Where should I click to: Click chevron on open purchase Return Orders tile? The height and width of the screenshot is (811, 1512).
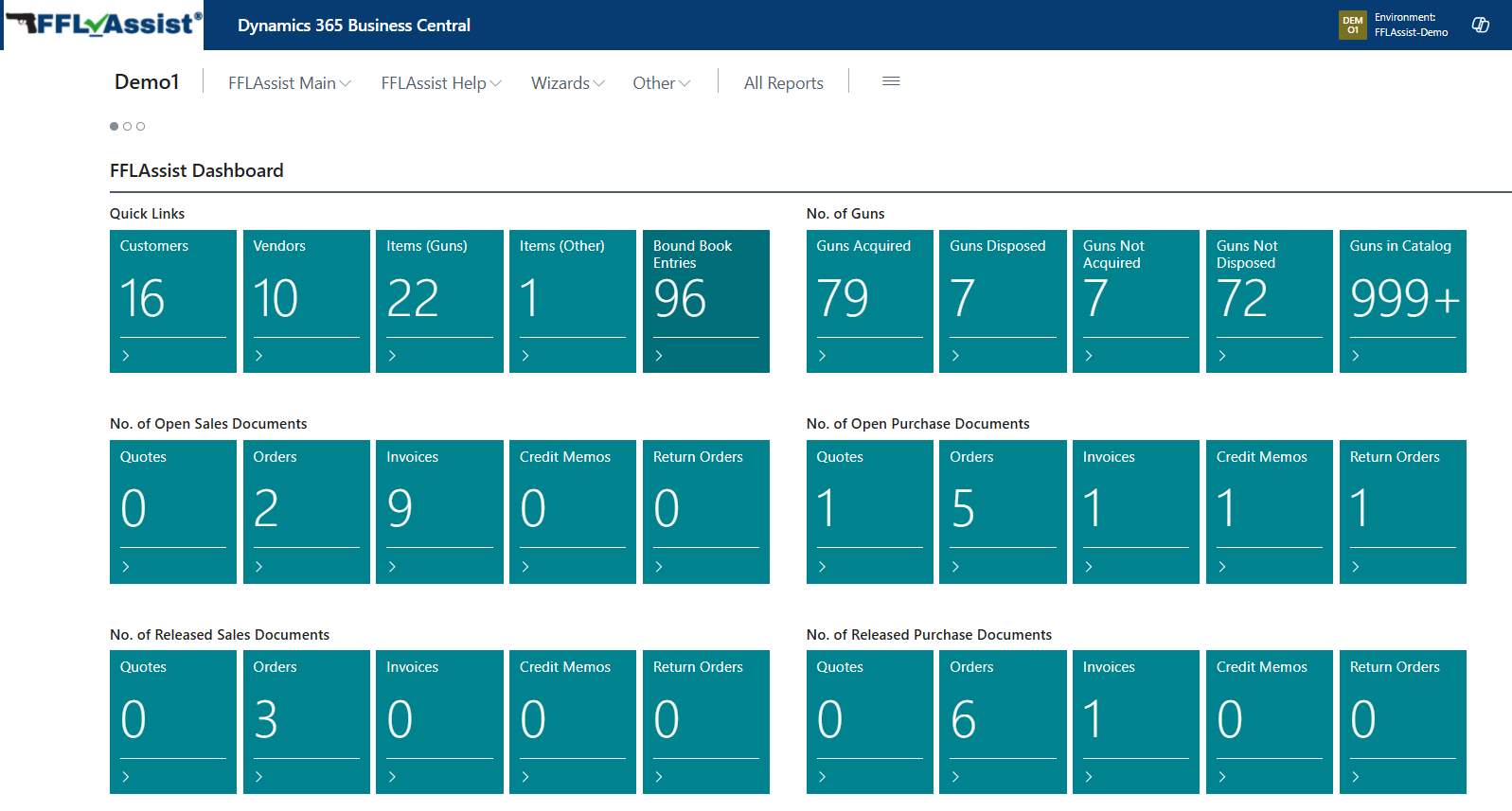(x=1355, y=567)
